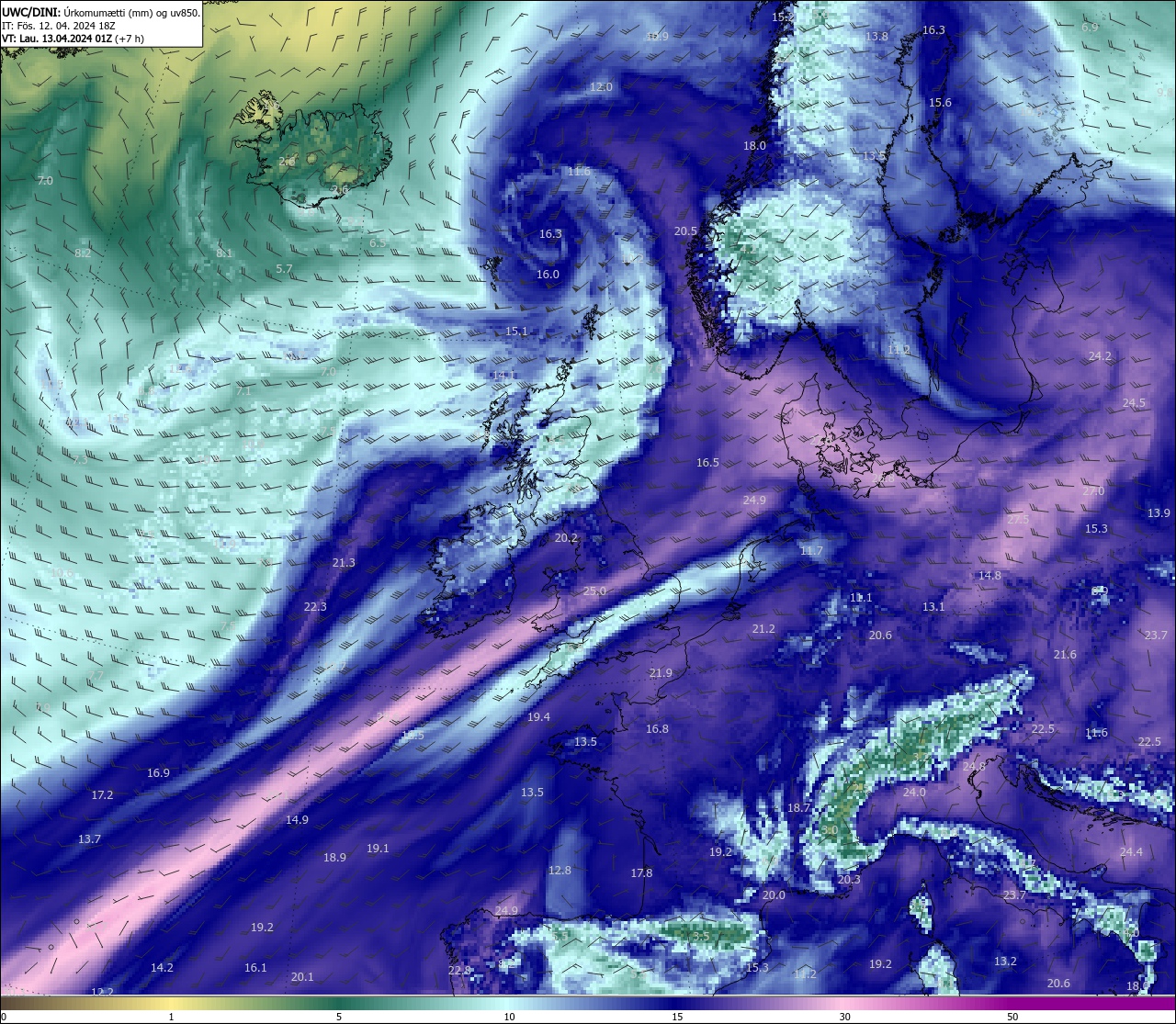
Task: Click the map value "24.0"
Action: [914, 793]
